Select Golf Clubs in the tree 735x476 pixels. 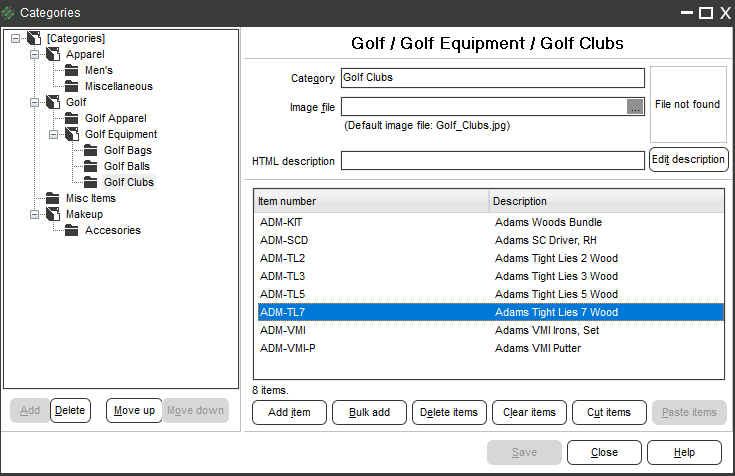[x=129, y=182]
